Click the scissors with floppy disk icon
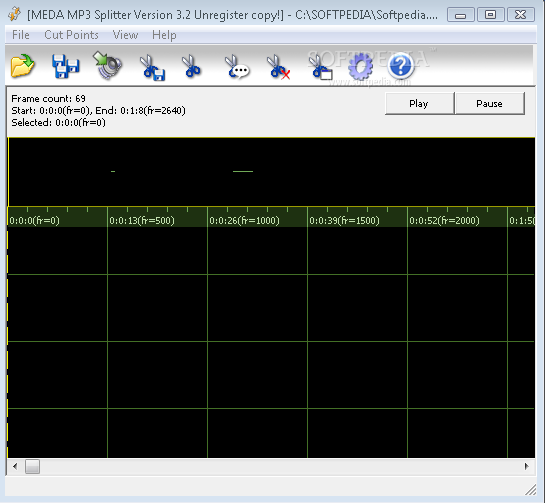The image size is (545, 503). tap(152, 67)
